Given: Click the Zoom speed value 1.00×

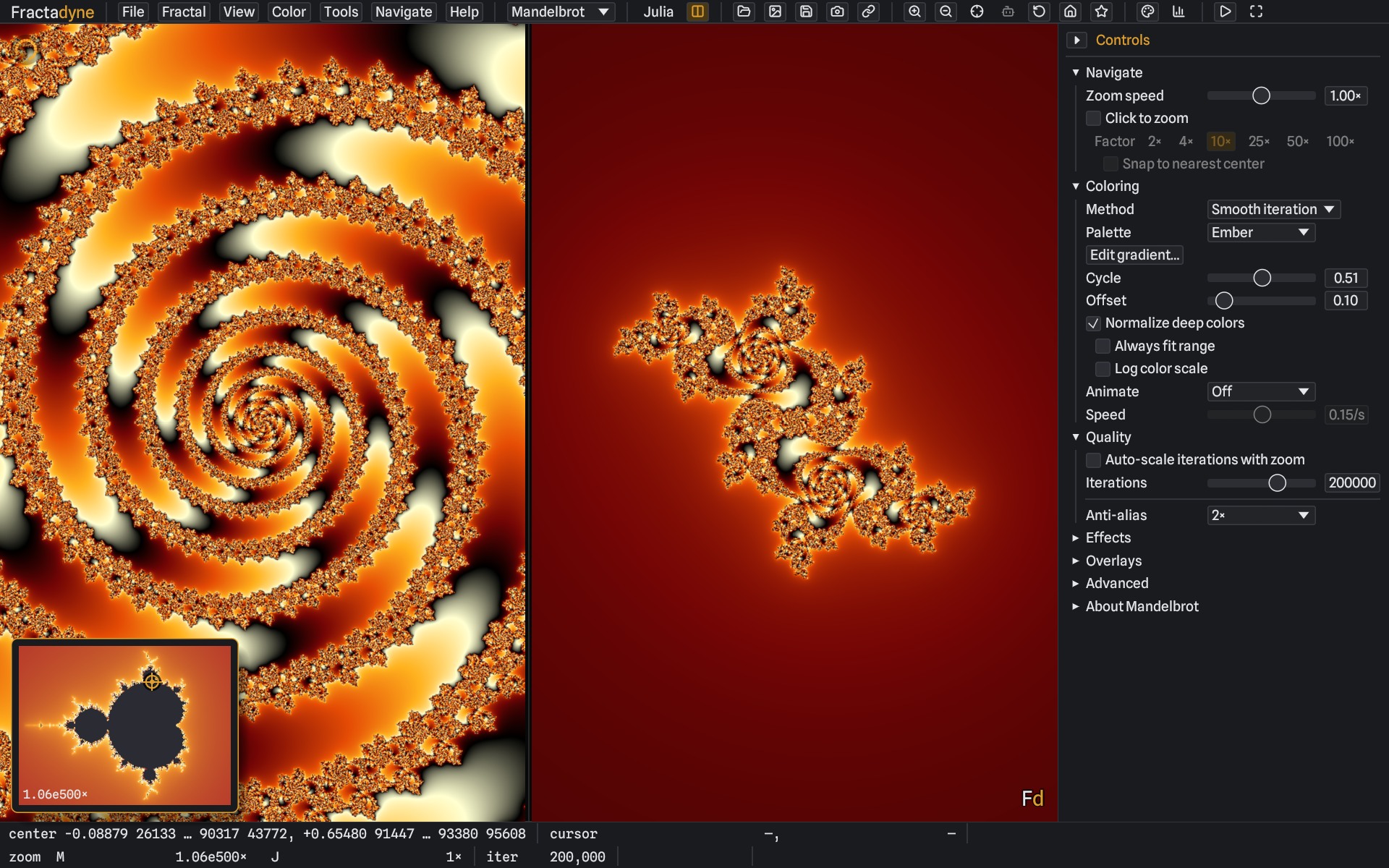Looking at the screenshot, I should click(x=1346, y=95).
